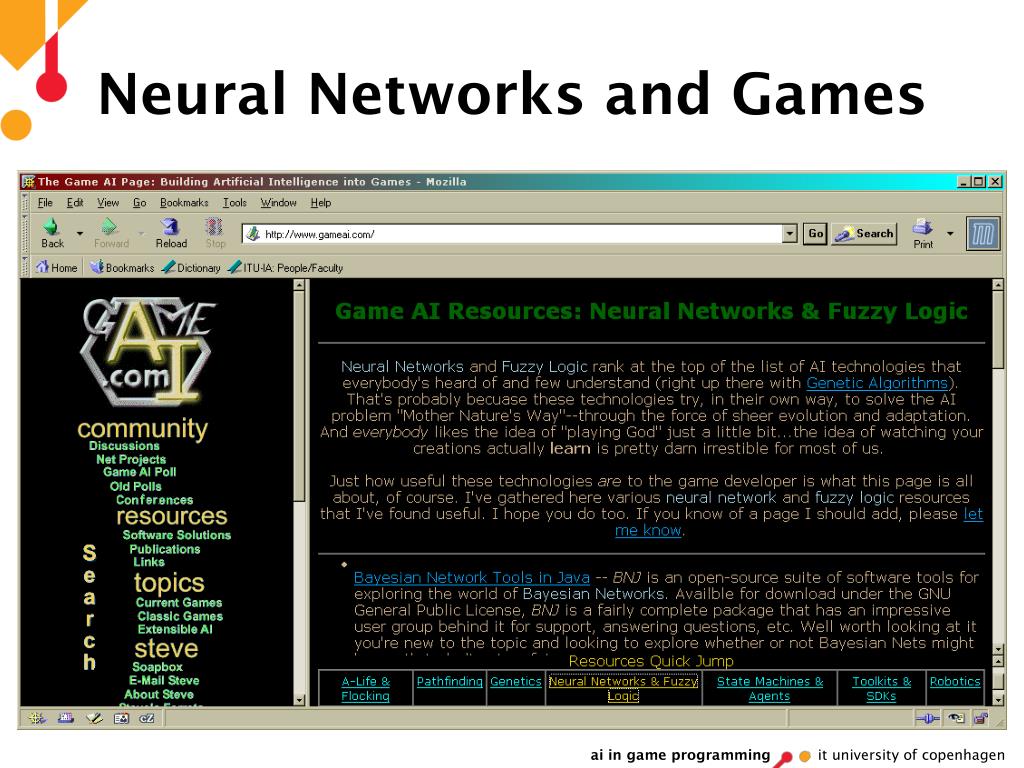Open the Window menu

pos(278,202)
